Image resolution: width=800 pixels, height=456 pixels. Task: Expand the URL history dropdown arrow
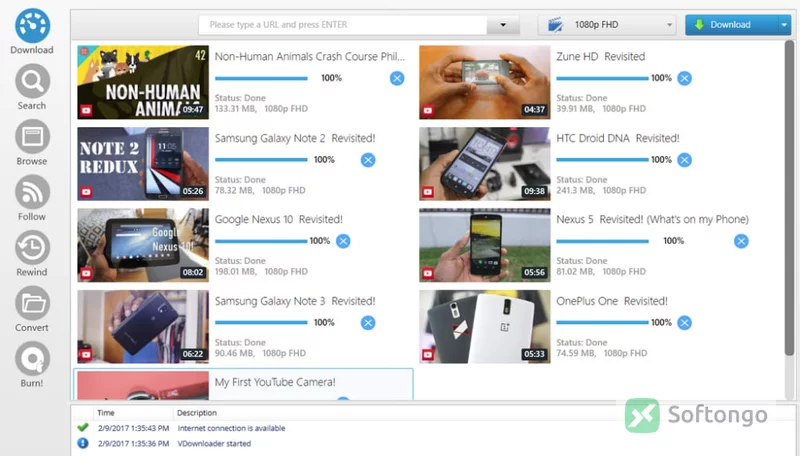click(503, 24)
